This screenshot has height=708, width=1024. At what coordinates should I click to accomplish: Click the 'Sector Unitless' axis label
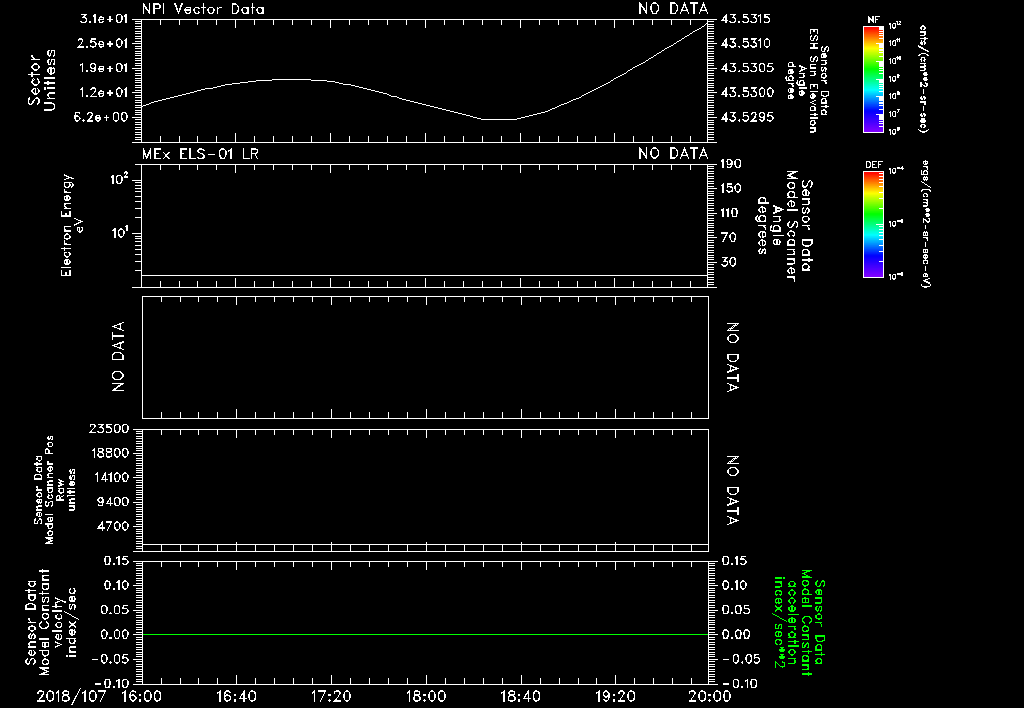tap(42, 80)
